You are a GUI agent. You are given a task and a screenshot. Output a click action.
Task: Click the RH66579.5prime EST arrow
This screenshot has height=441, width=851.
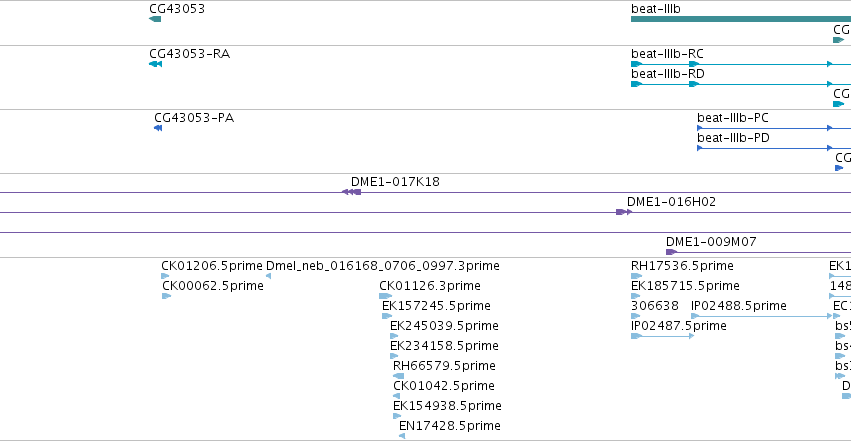398,376
